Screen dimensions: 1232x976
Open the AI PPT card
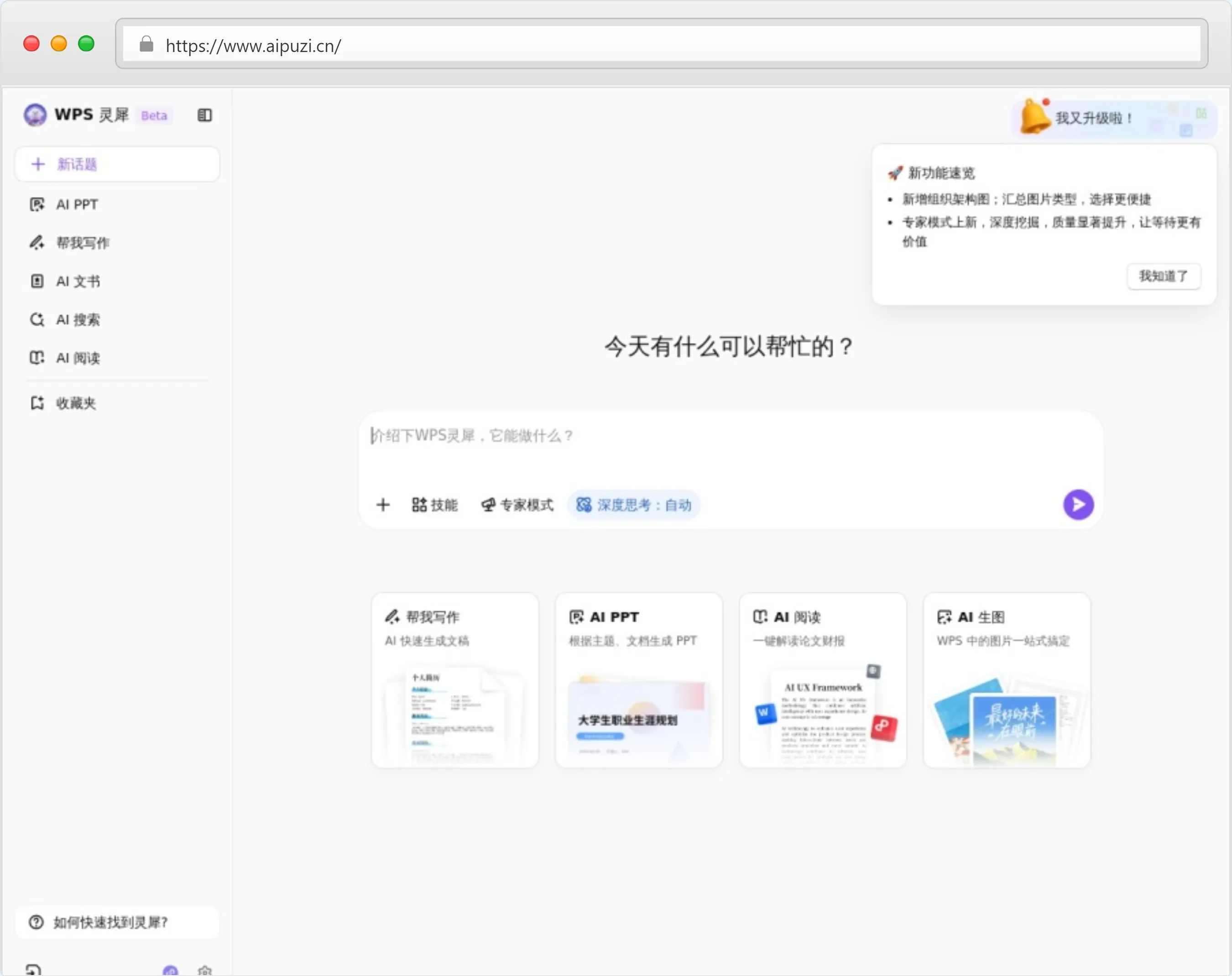(x=639, y=680)
